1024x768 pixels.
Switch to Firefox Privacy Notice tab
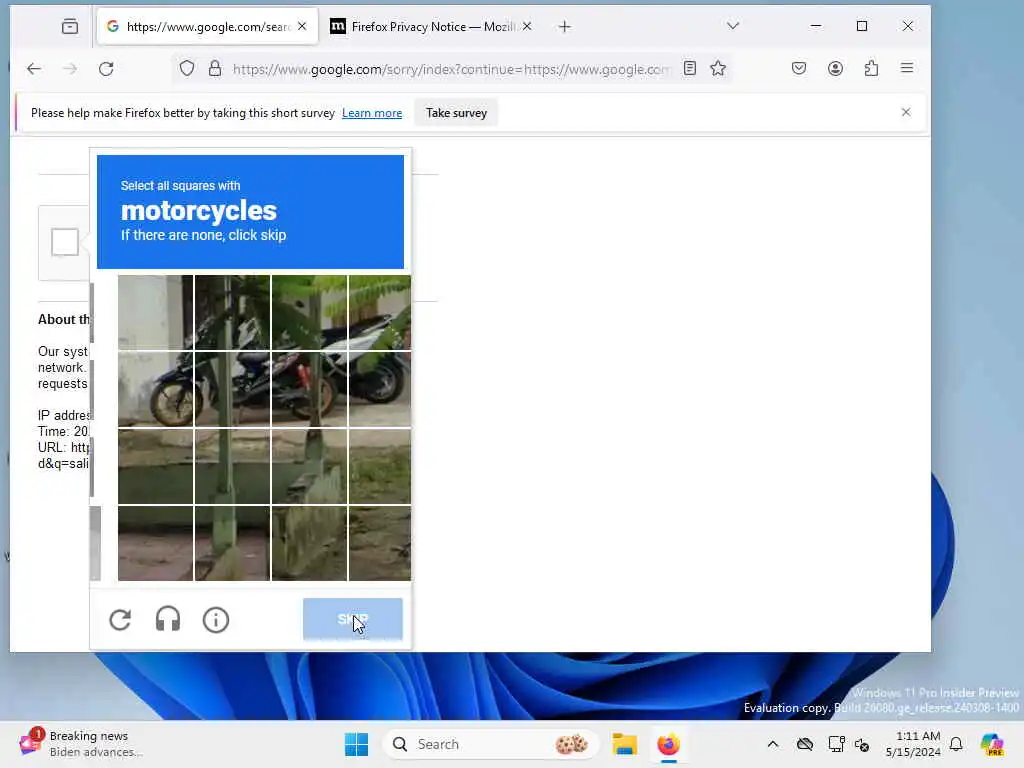[432, 27]
